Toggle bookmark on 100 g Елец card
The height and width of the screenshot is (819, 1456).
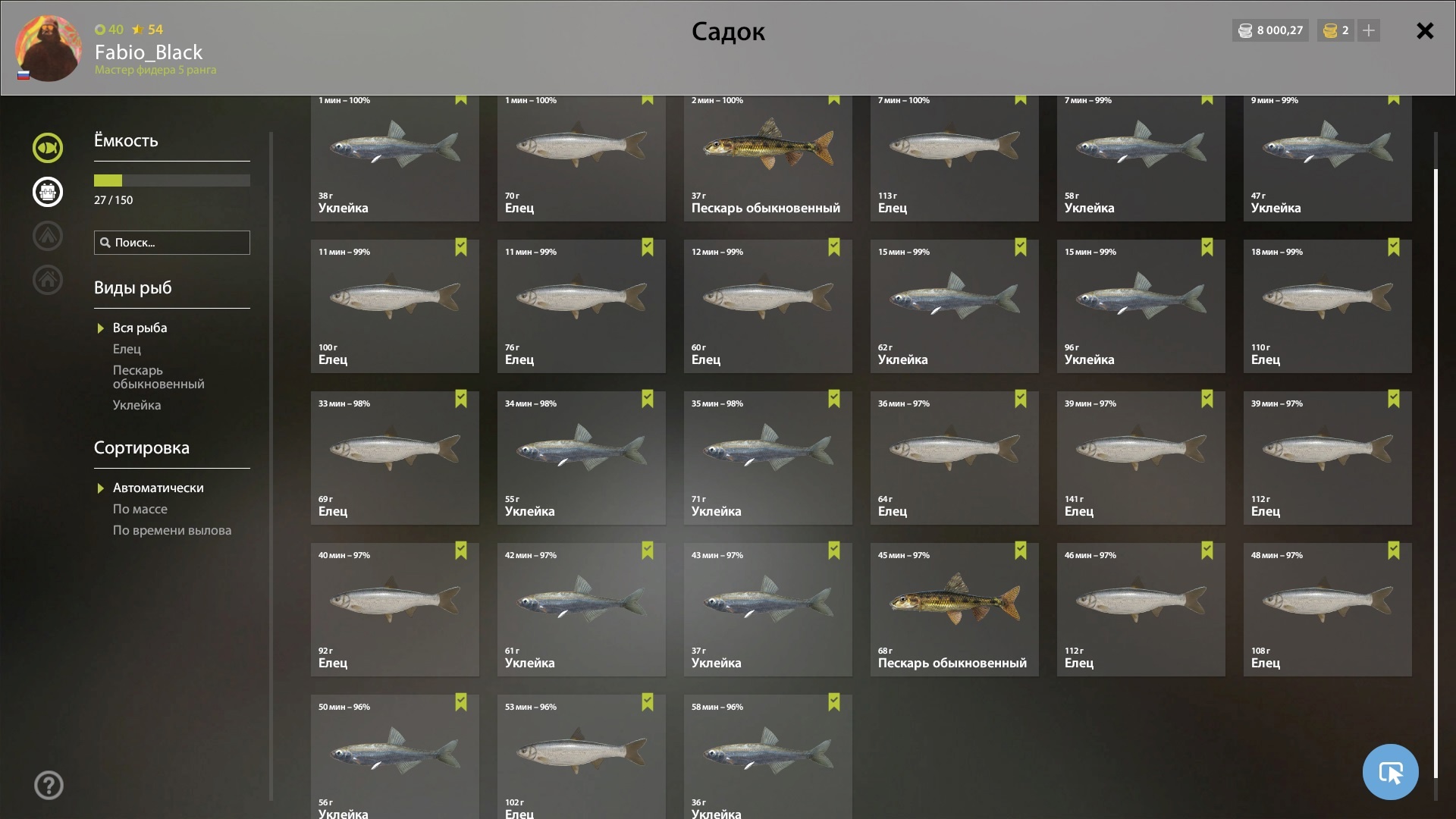tap(460, 247)
